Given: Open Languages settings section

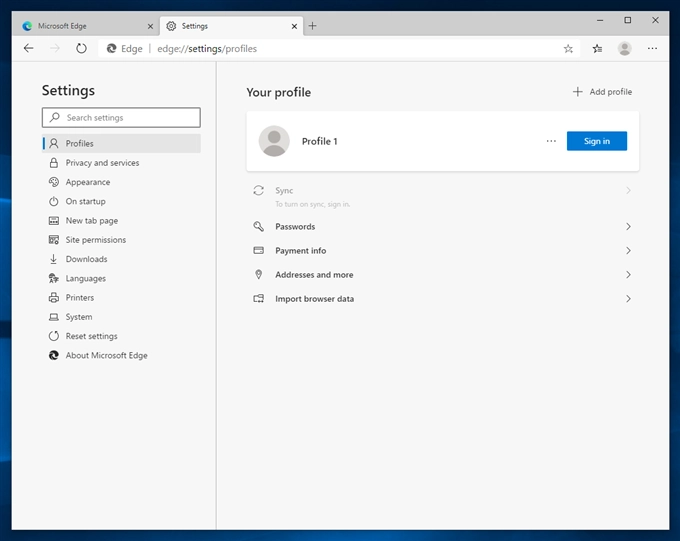Looking at the screenshot, I should 121,278.
